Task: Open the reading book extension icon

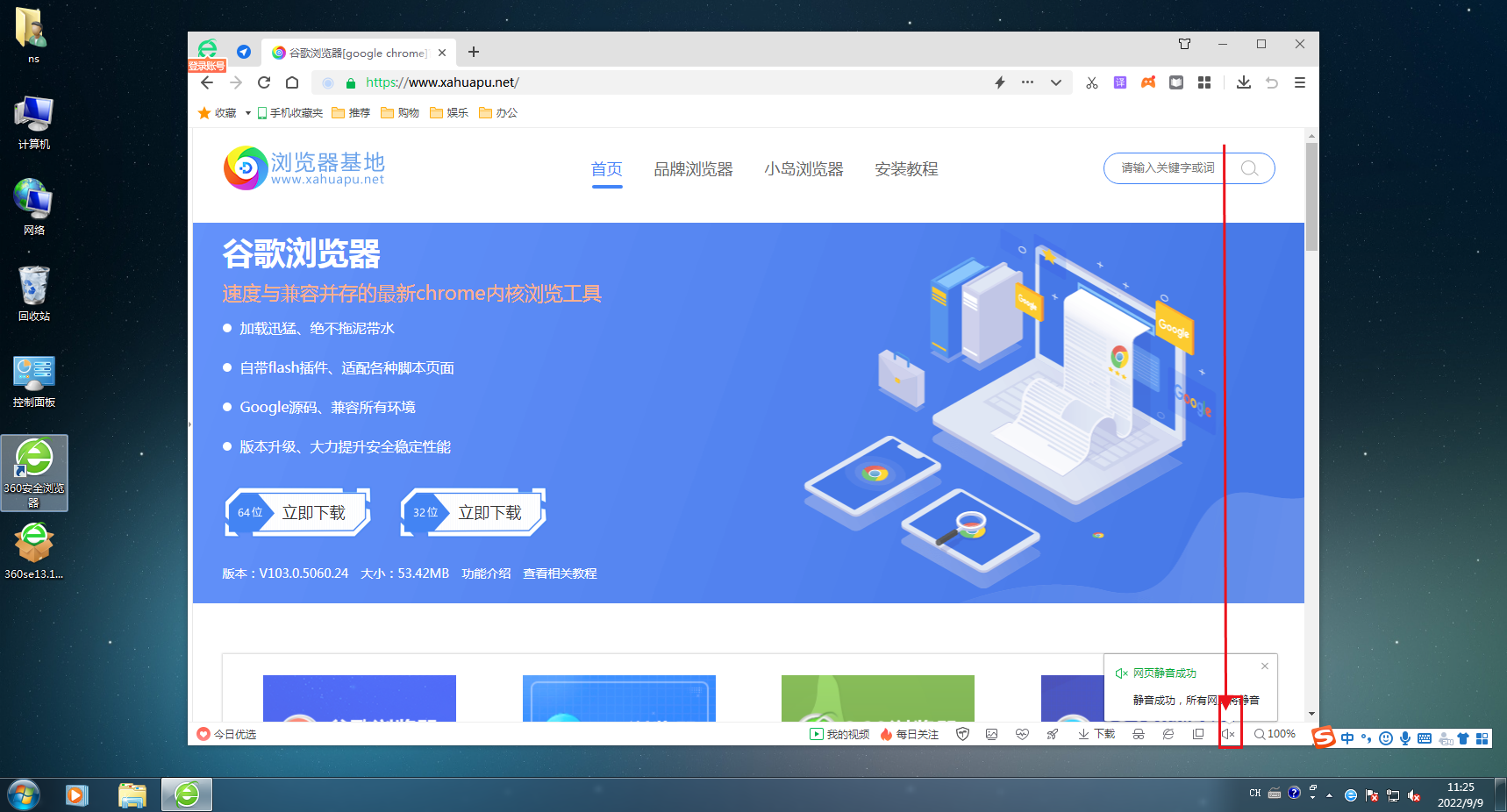Action: click(1176, 82)
